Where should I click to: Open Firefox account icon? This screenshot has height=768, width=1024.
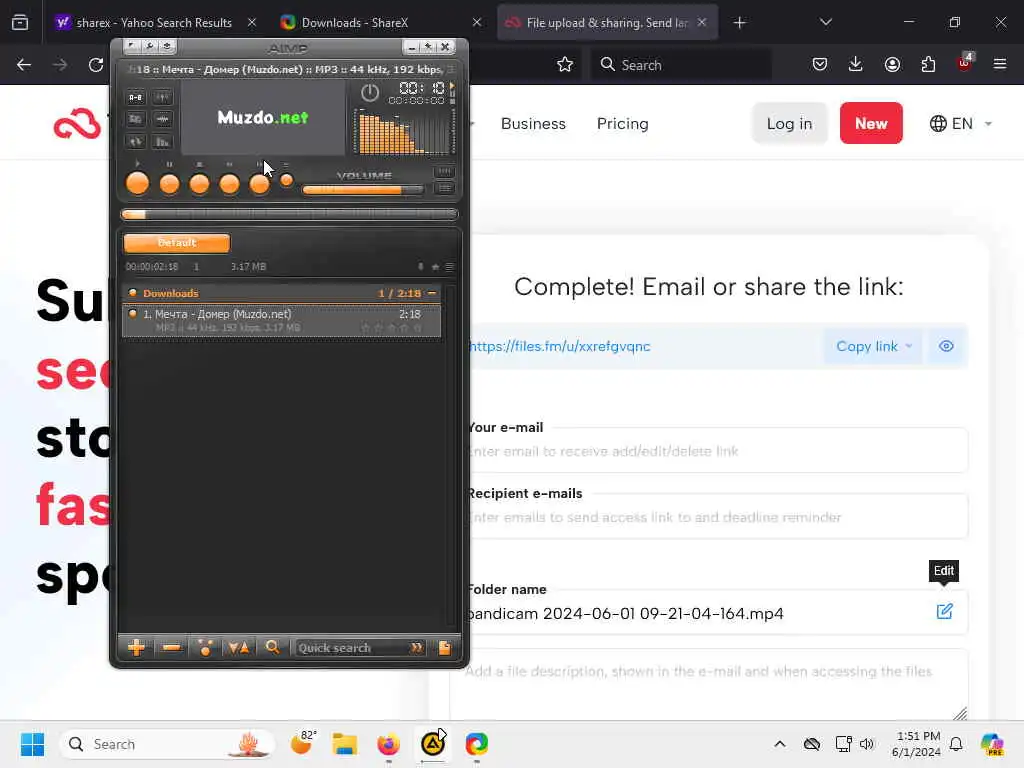(x=892, y=64)
